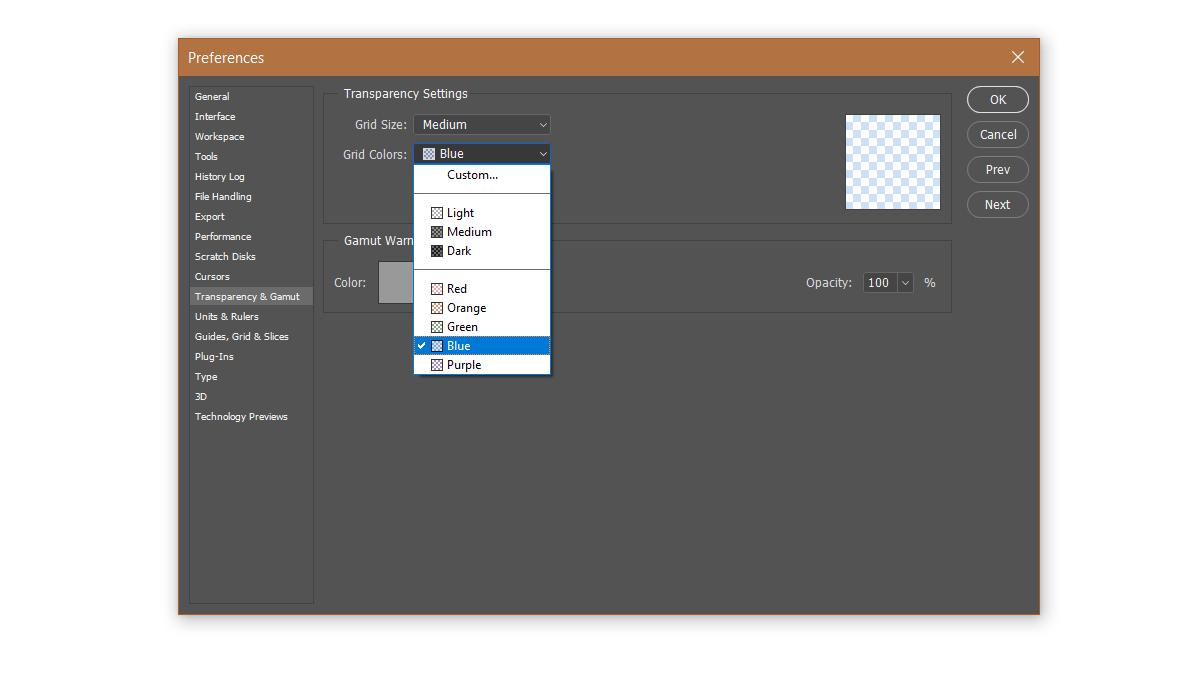Viewport: 1200px width, 675px height.
Task: Choose Custom... from the grid colors list
Action: click(472, 175)
